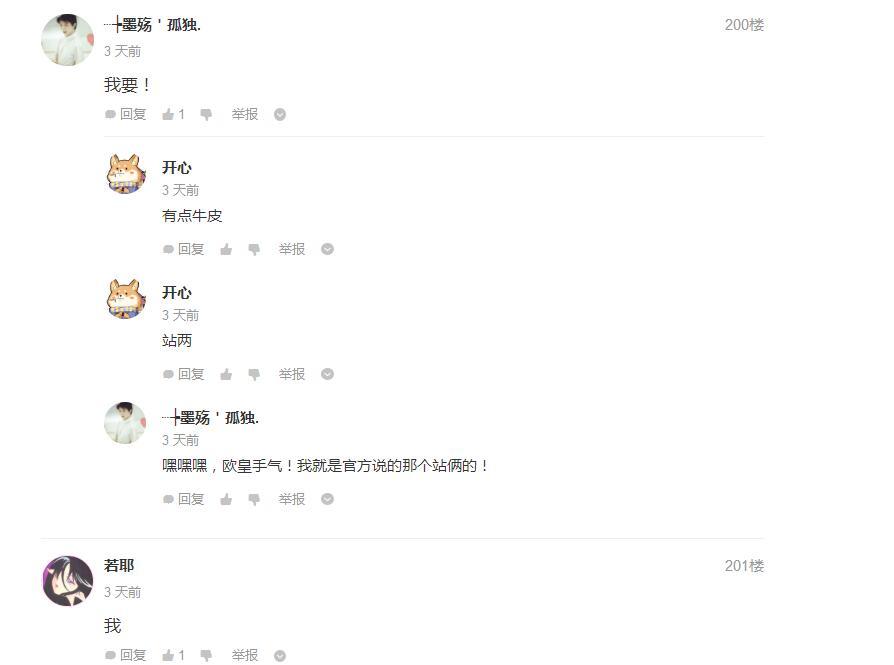Screen dimensions: 894x665
Task: Open 开心's shiba avatar on "有点牛皮"
Action: pyautogui.click(x=126, y=174)
